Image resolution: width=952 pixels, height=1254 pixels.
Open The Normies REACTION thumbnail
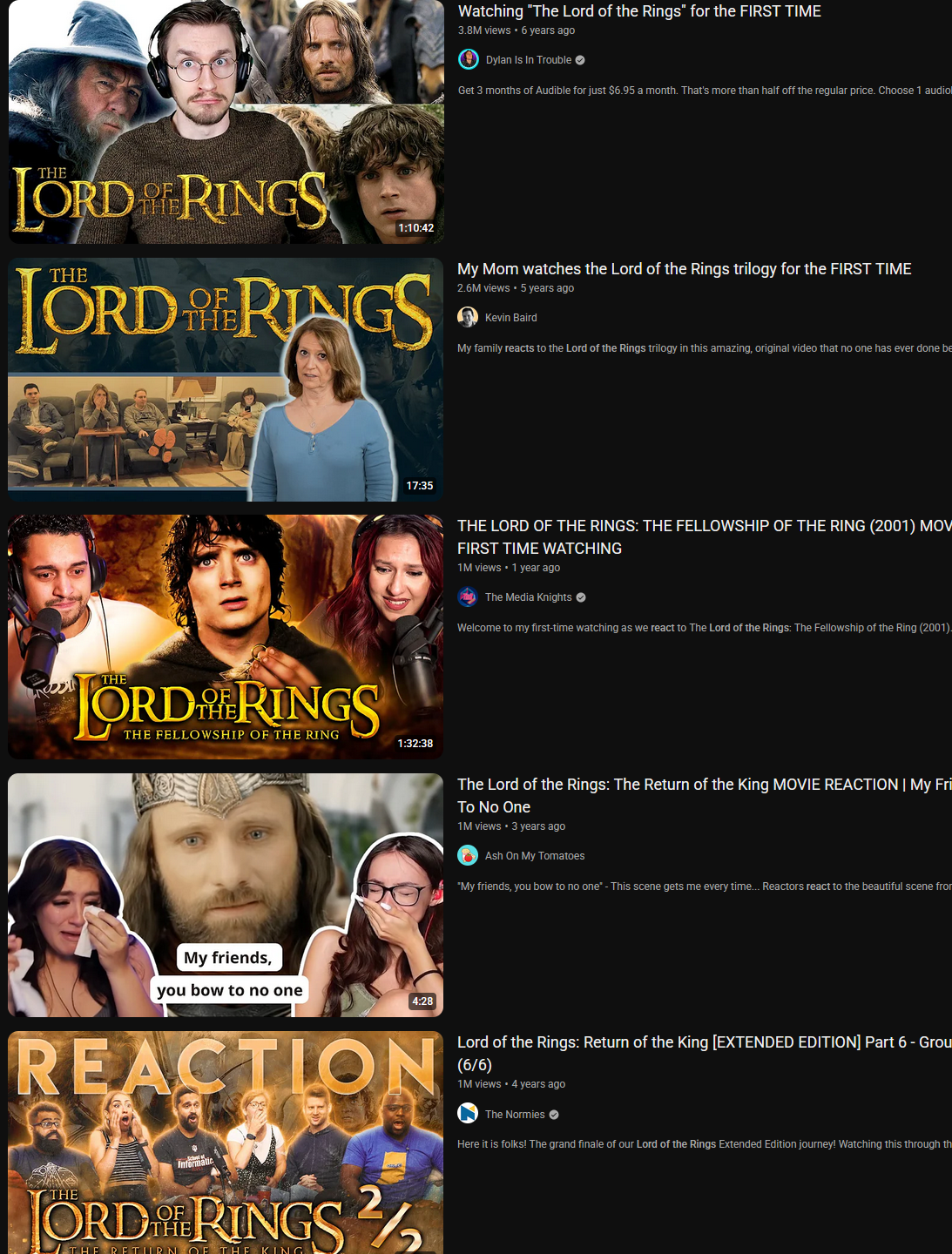point(226,1143)
